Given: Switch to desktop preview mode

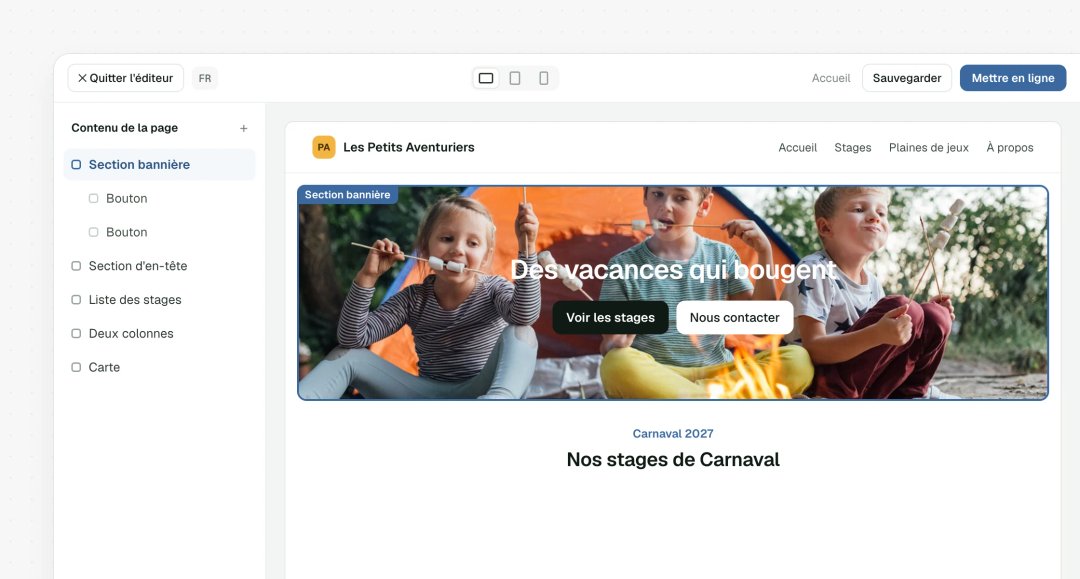Looking at the screenshot, I should click(486, 78).
